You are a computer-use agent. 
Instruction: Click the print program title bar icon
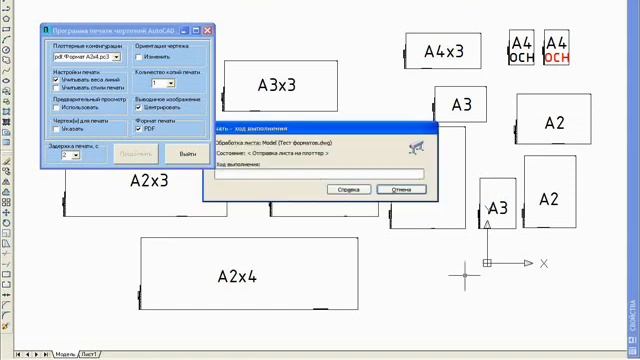(46, 30)
